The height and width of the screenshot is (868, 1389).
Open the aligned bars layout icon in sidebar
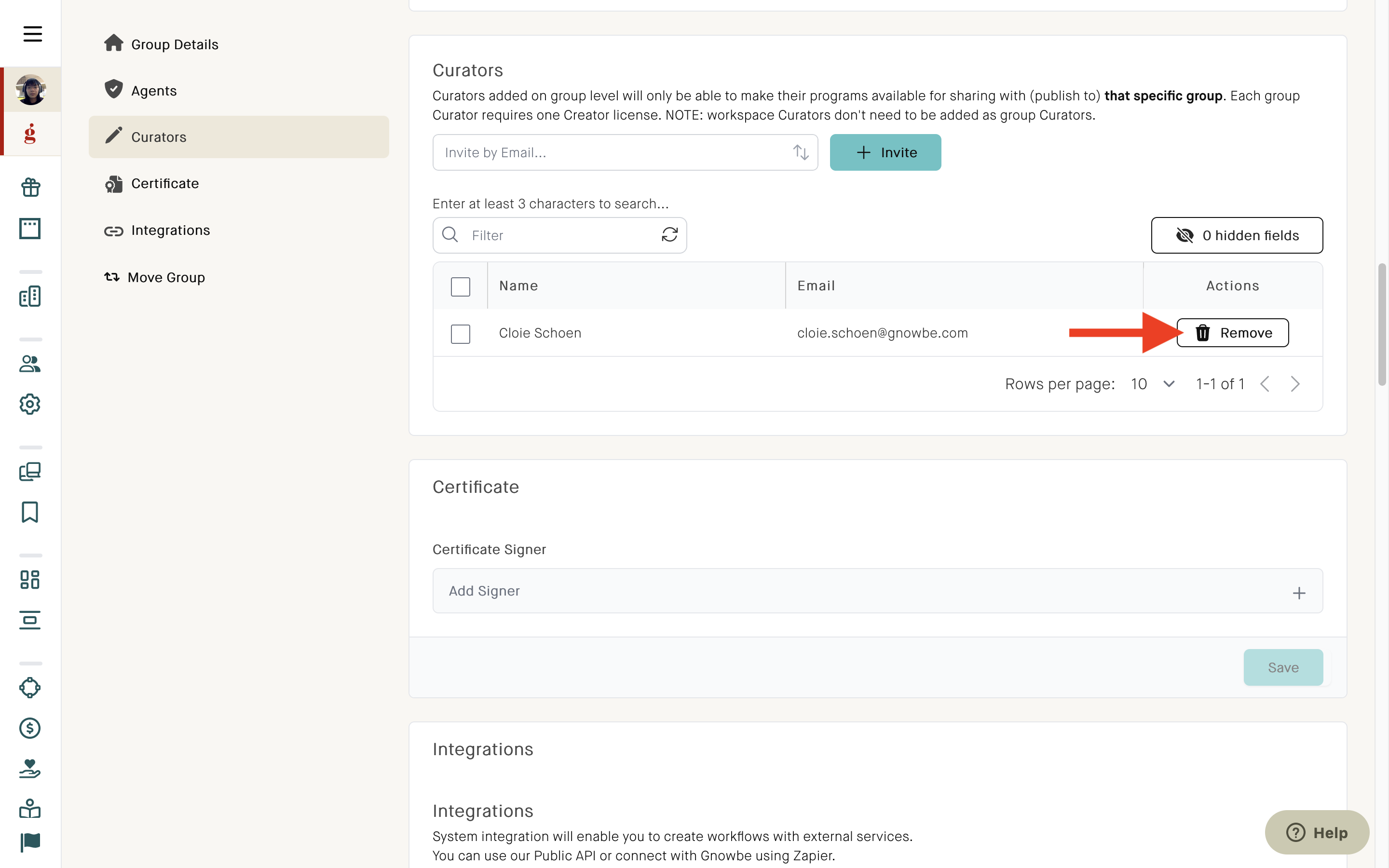[30, 620]
